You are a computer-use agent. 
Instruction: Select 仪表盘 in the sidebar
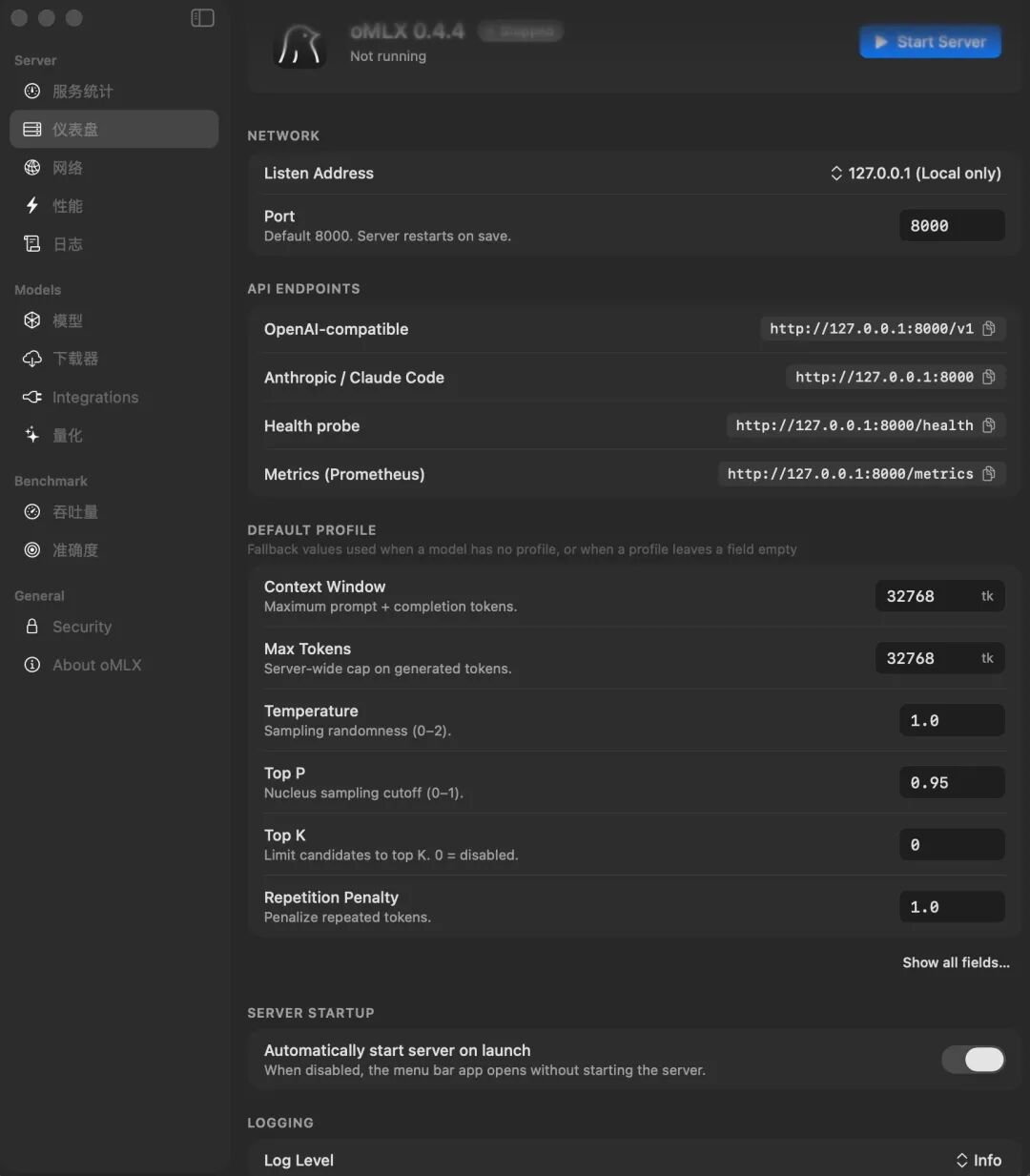click(x=113, y=129)
